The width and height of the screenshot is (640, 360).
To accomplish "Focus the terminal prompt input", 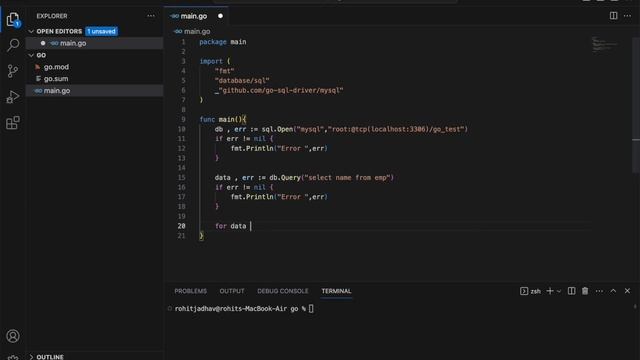I will tap(311, 309).
